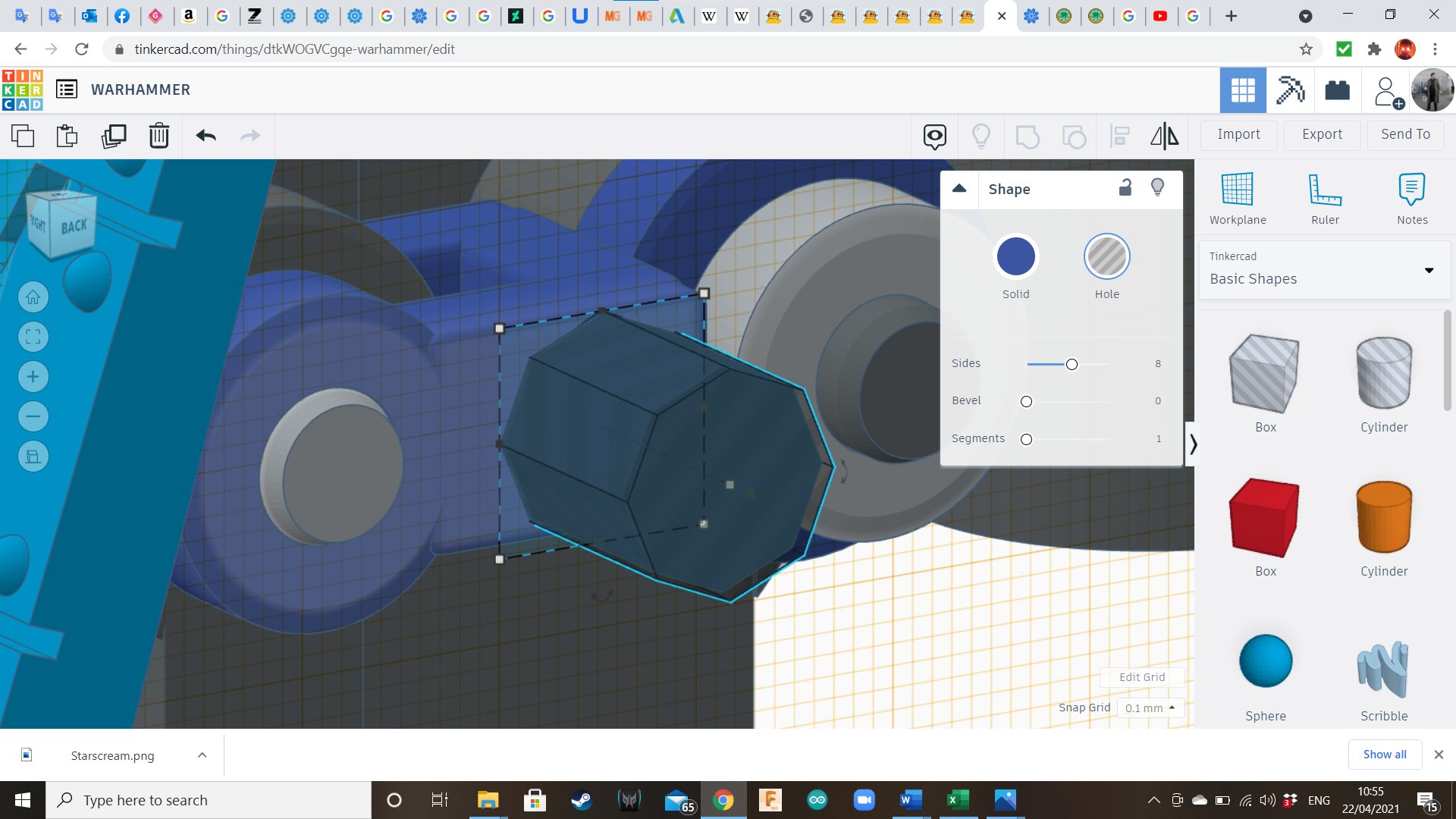
Task: Pick the red Box shape thumbnail
Action: click(1264, 518)
